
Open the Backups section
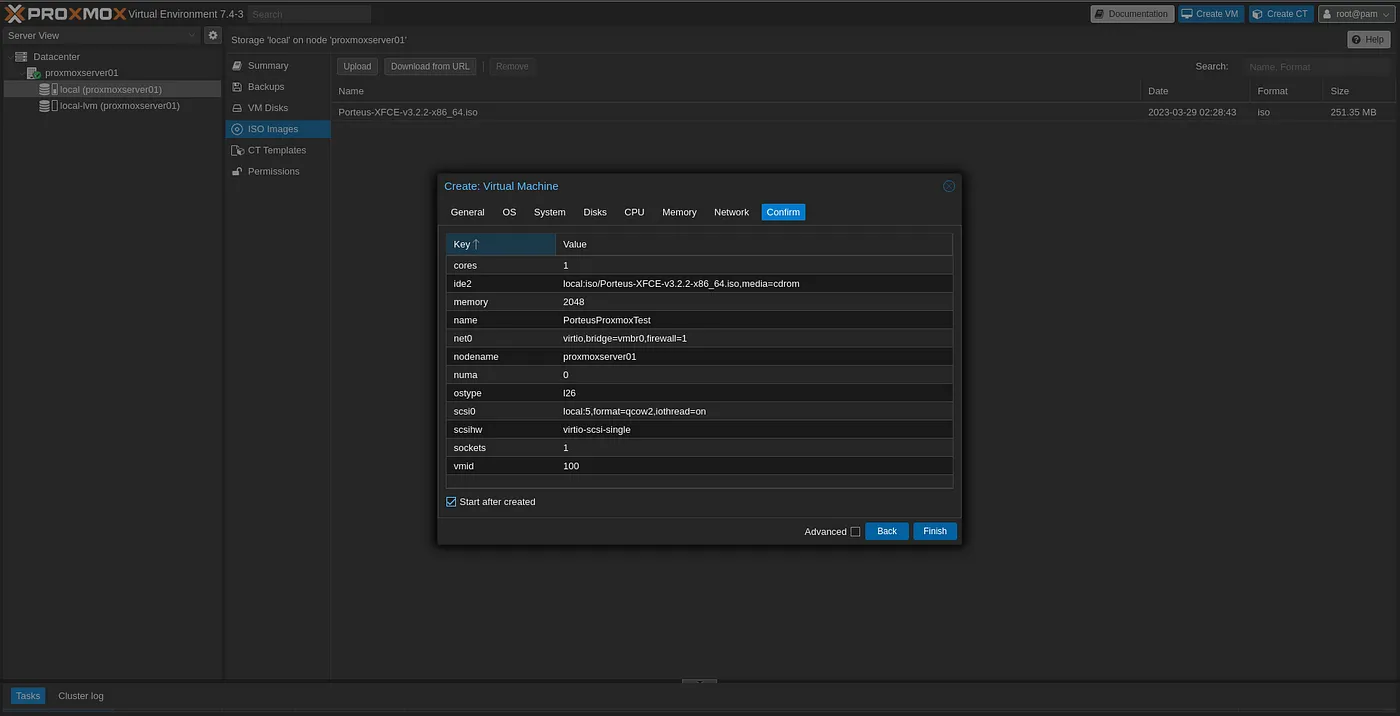[x=266, y=87]
